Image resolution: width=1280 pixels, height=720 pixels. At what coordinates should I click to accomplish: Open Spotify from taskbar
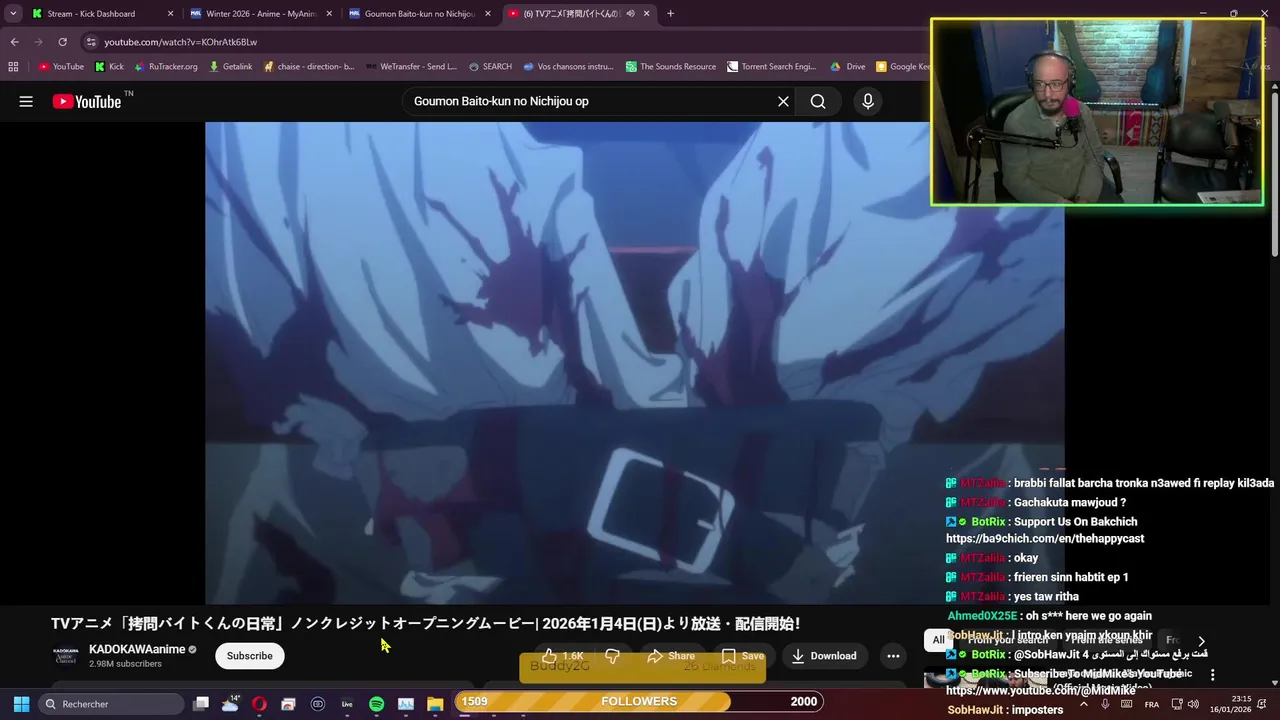point(376,704)
